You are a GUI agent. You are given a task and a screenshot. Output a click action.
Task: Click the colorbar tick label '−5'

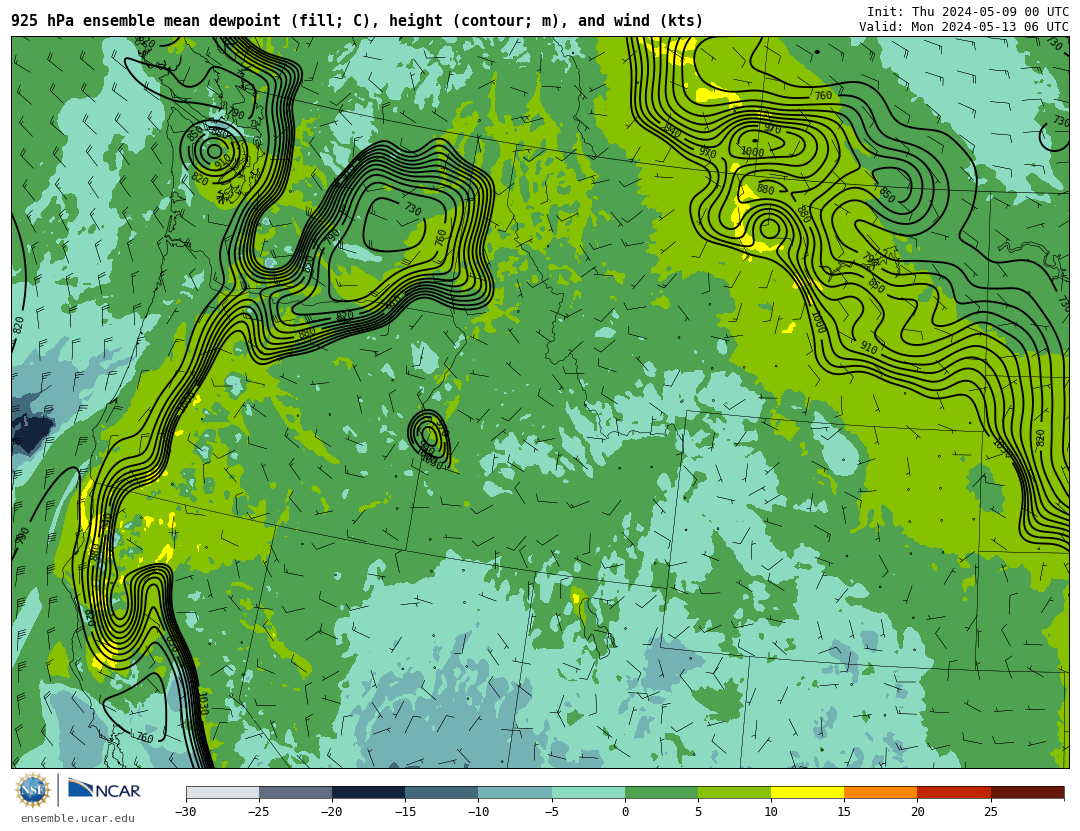(x=551, y=812)
